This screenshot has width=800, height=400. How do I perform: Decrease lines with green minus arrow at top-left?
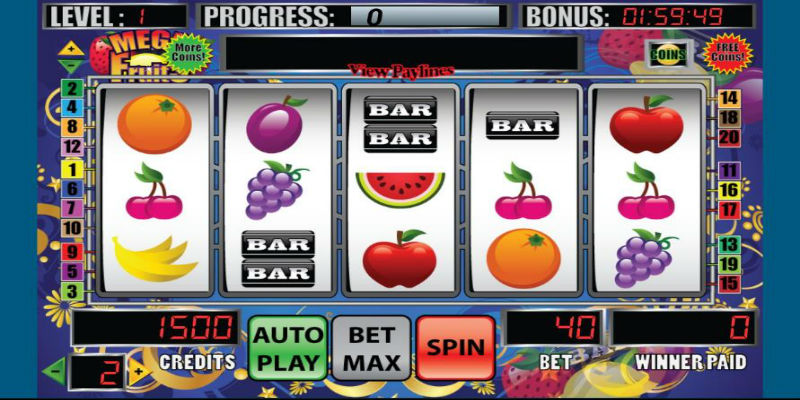coord(71,65)
